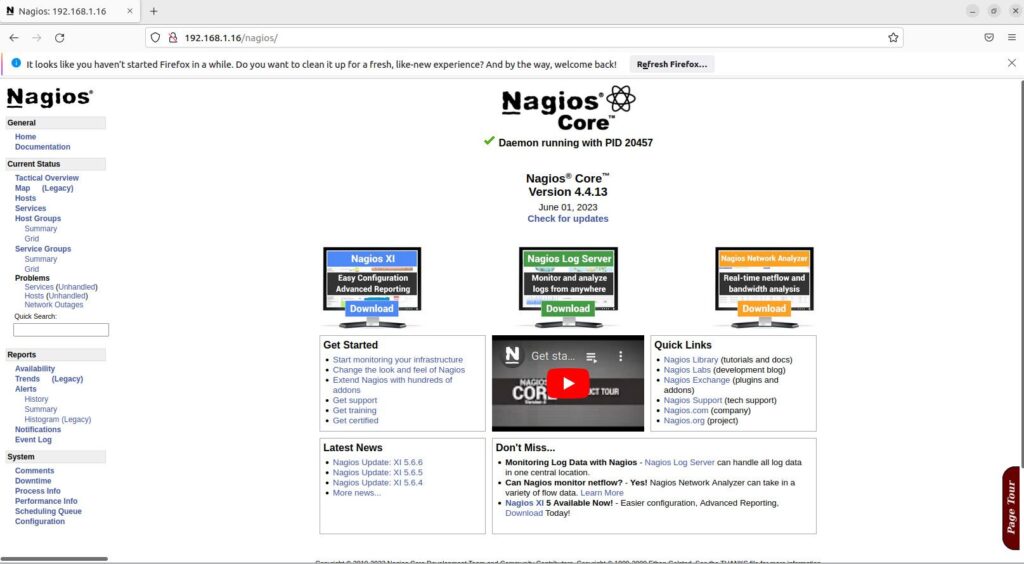
Task: Open a new browser tab
Action: (153, 11)
